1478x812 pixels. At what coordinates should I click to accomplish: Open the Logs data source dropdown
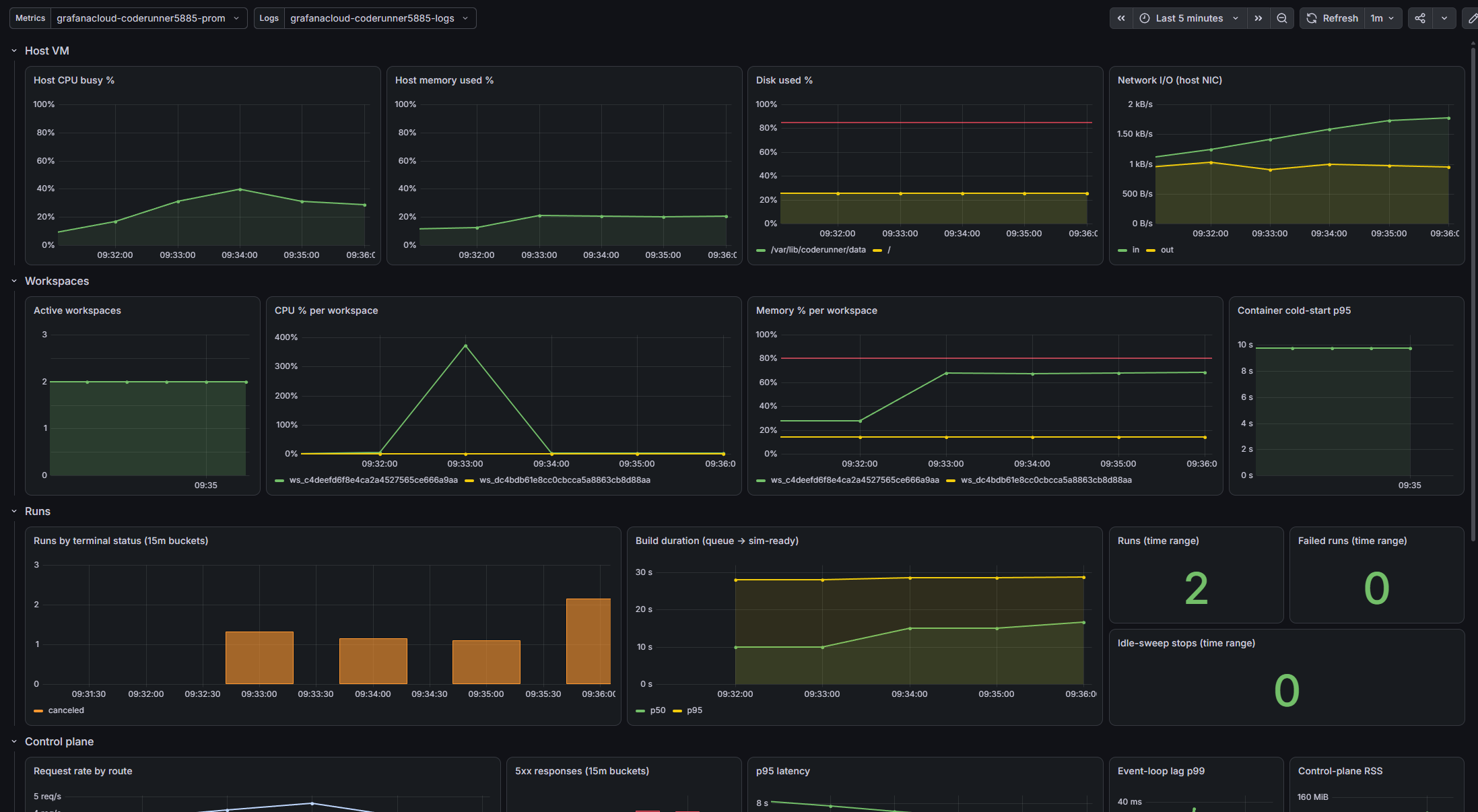click(x=380, y=18)
